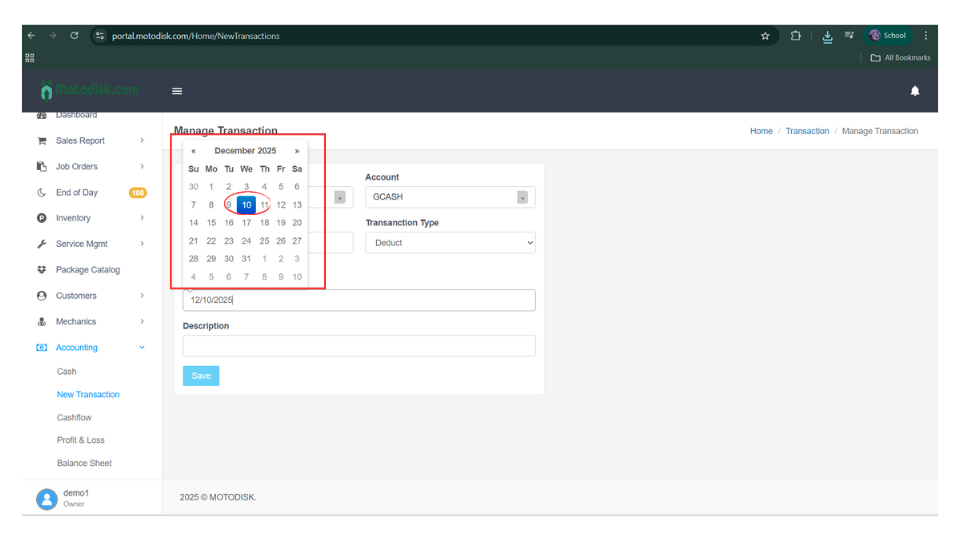Toggle the hamburger sidebar menu icon
The width and height of the screenshot is (960, 540).
(177, 91)
